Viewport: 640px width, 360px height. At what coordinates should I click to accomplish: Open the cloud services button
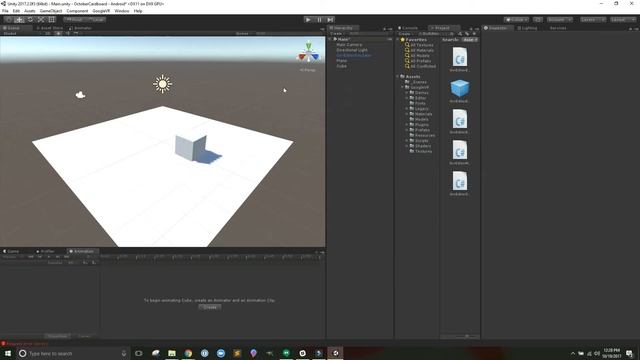click(x=538, y=19)
